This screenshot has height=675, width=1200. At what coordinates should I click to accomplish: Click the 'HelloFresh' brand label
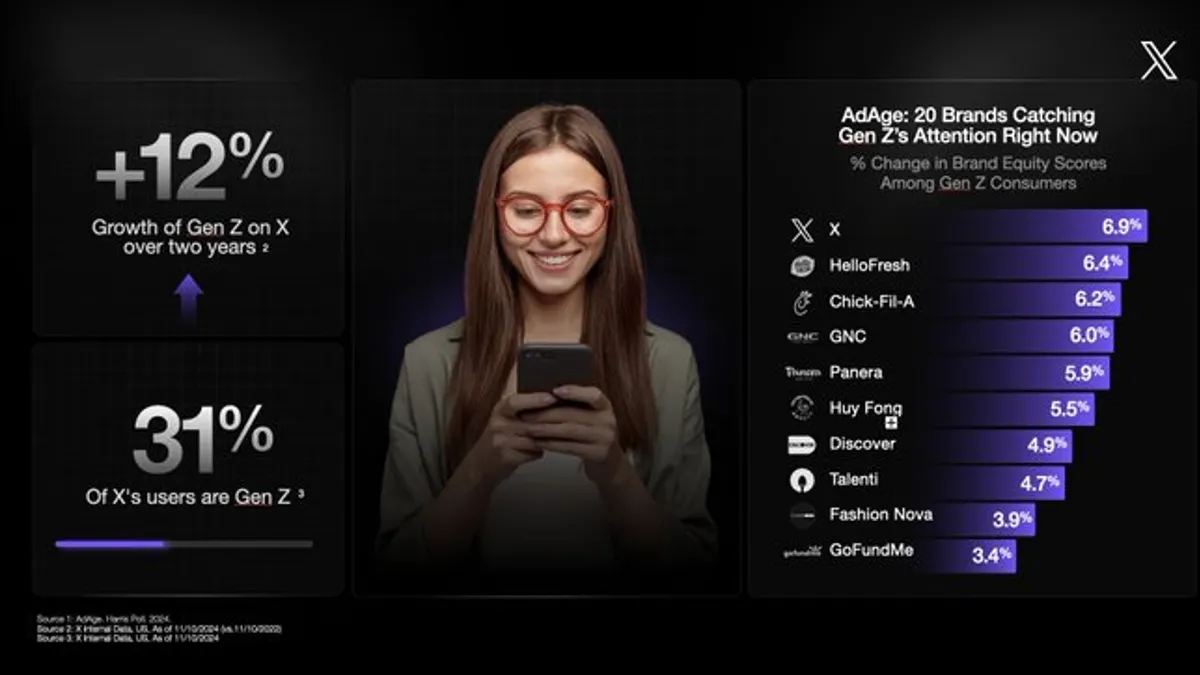point(869,266)
